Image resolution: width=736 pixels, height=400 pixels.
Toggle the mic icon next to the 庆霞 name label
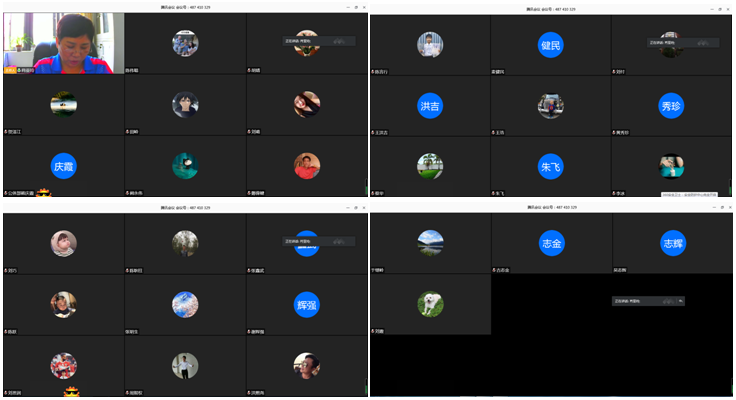coord(6,193)
